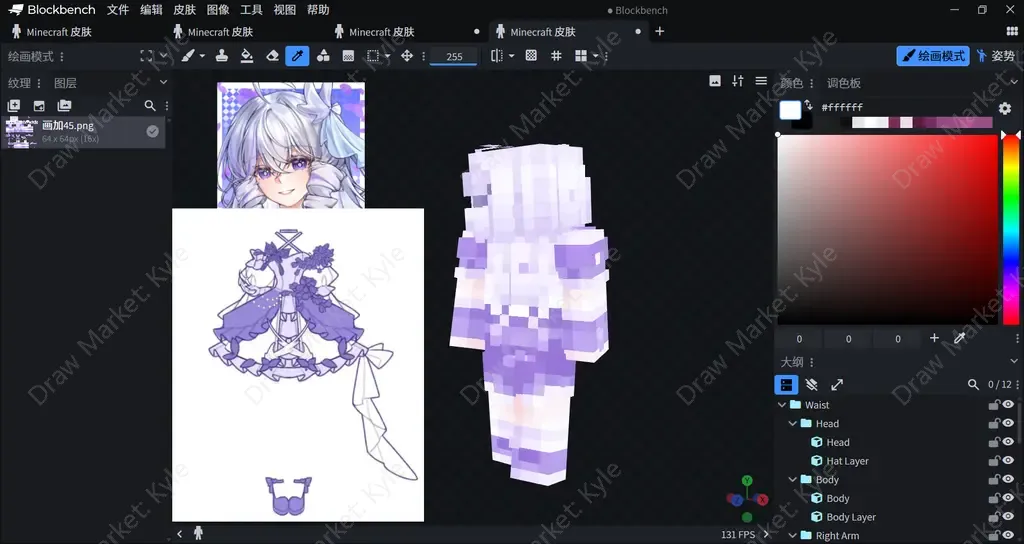The width and height of the screenshot is (1024, 544).
Task: Switch to 姿势 mode
Action: (x=997, y=56)
